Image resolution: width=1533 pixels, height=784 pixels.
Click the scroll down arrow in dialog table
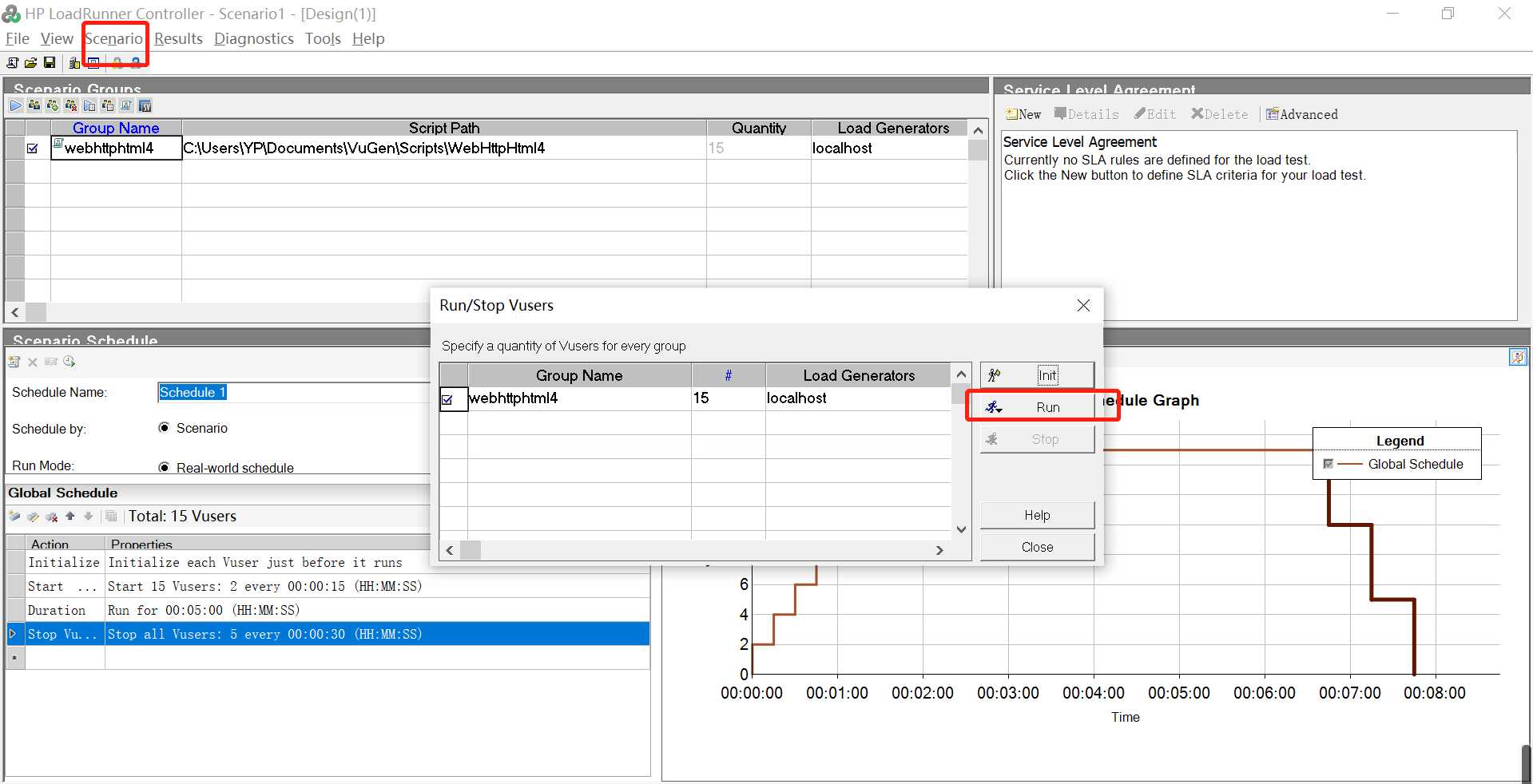961,529
